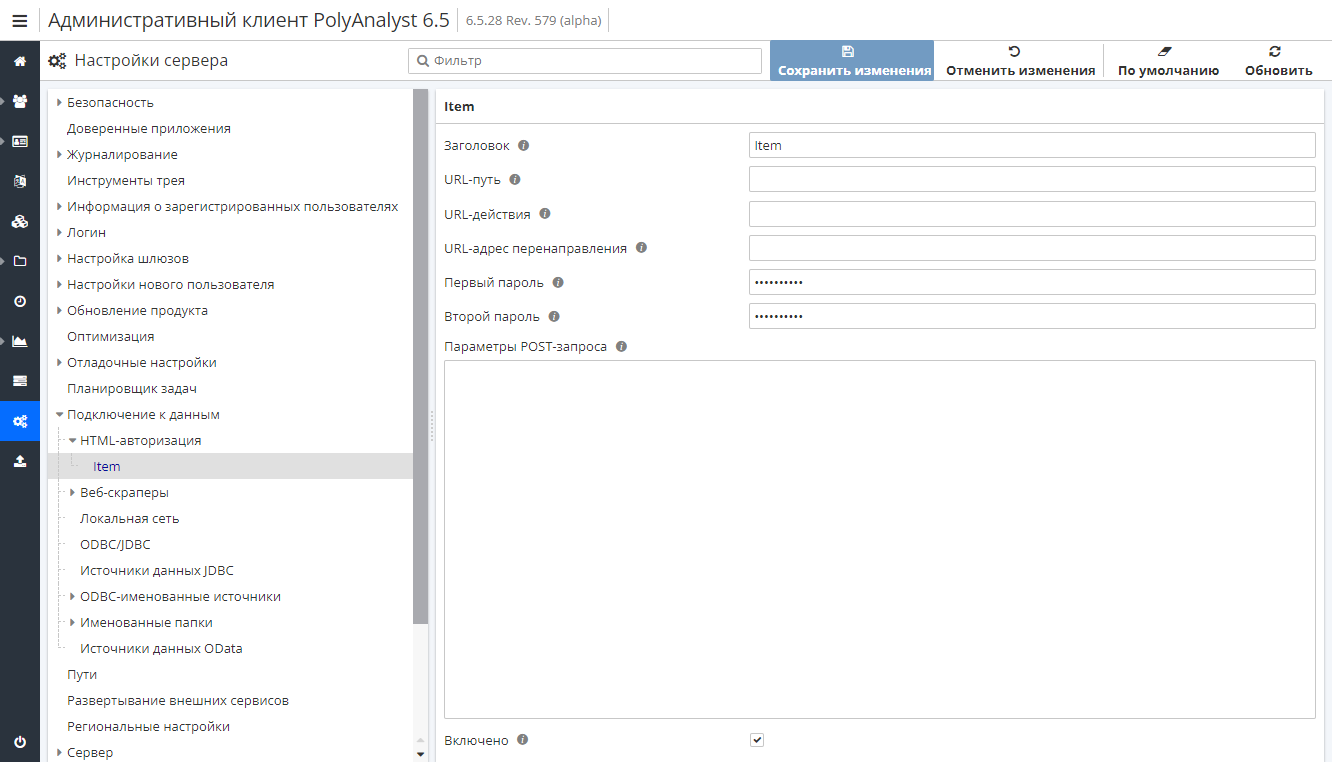Screen dimensions: 1332x762
Task: Expand the Логин tree node
Action: (60, 232)
